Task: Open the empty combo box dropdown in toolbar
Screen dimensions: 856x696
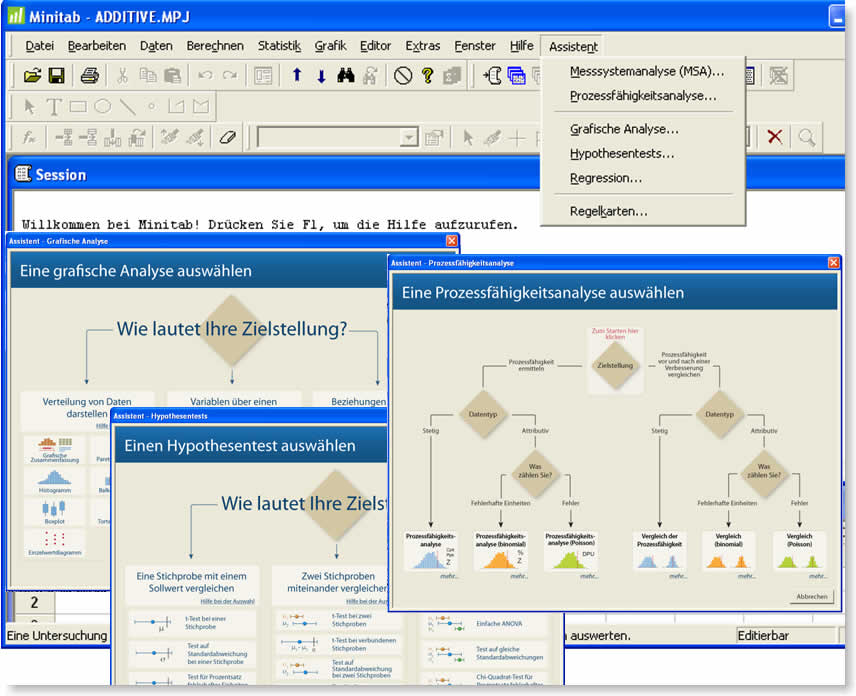Action: point(408,138)
